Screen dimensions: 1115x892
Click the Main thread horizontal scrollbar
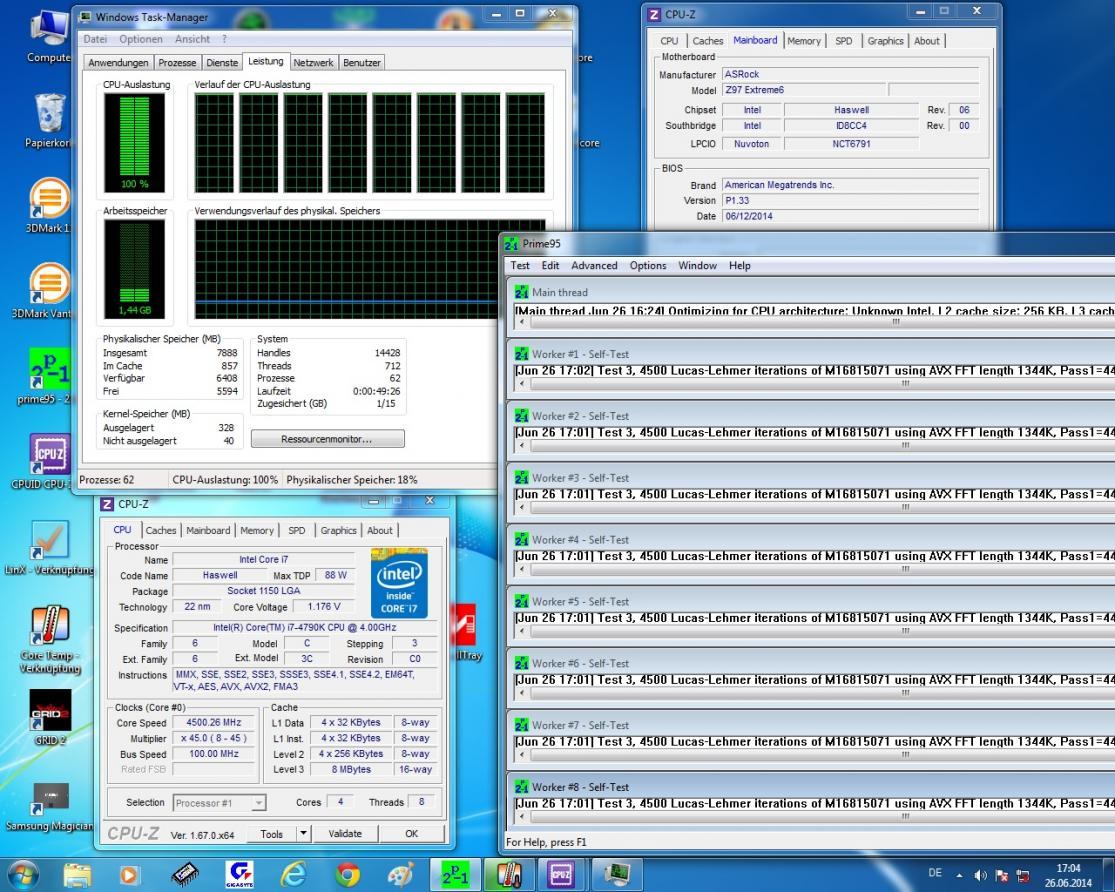[815, 322]
